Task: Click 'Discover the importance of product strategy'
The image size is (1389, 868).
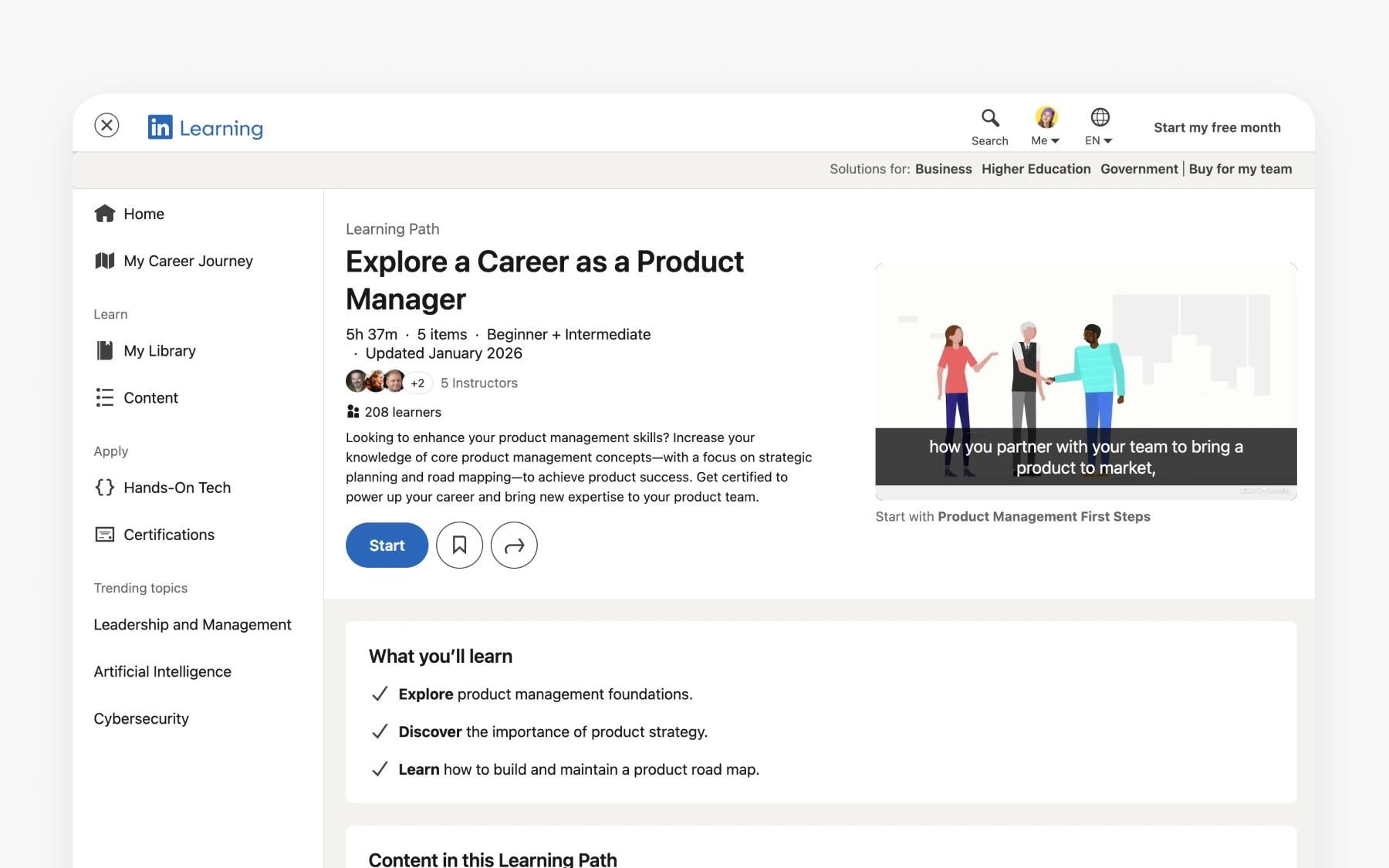Action: (553, 731)
